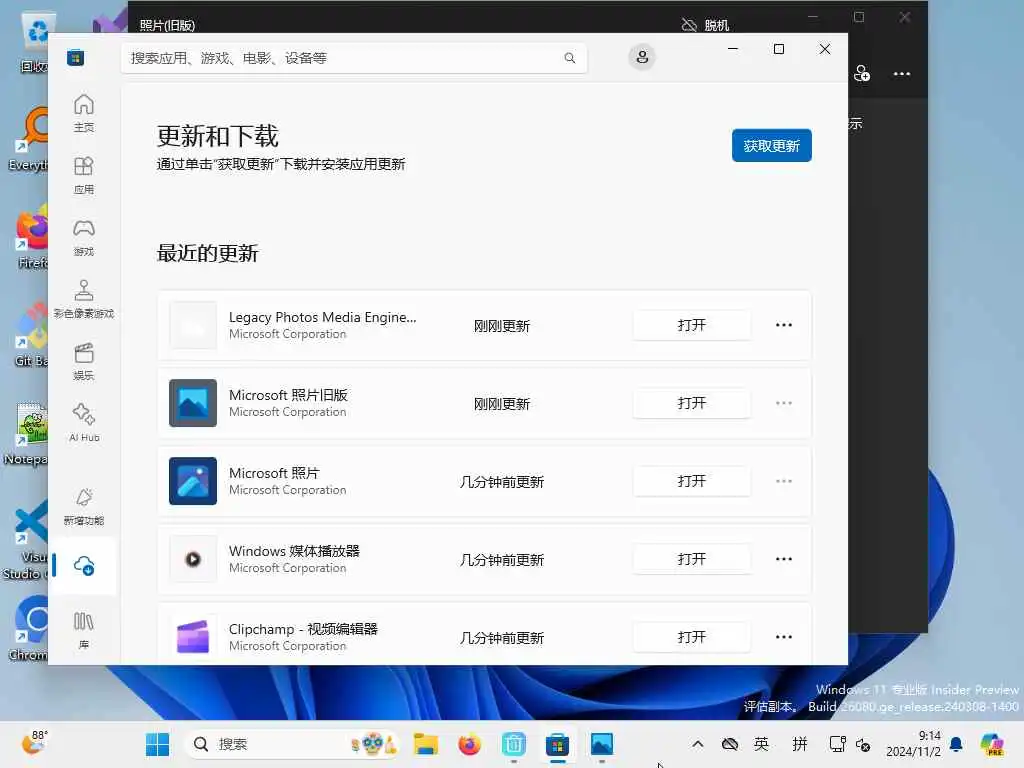Open Microsoft 照片 via 打开 button
The width and height of the screenshot is (1024, 768).
691,481
